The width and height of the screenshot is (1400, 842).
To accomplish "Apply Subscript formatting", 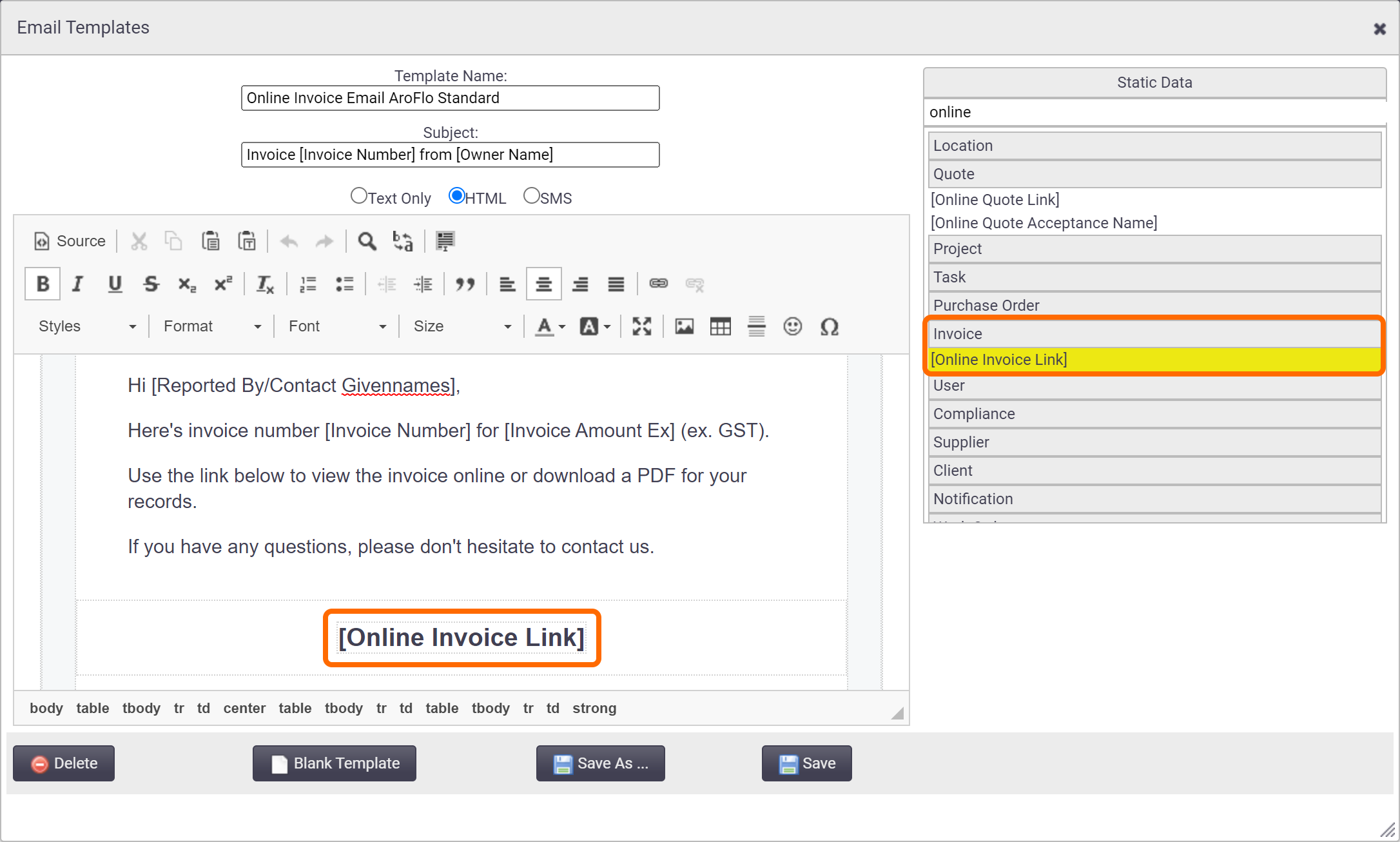I will point(187,284).
